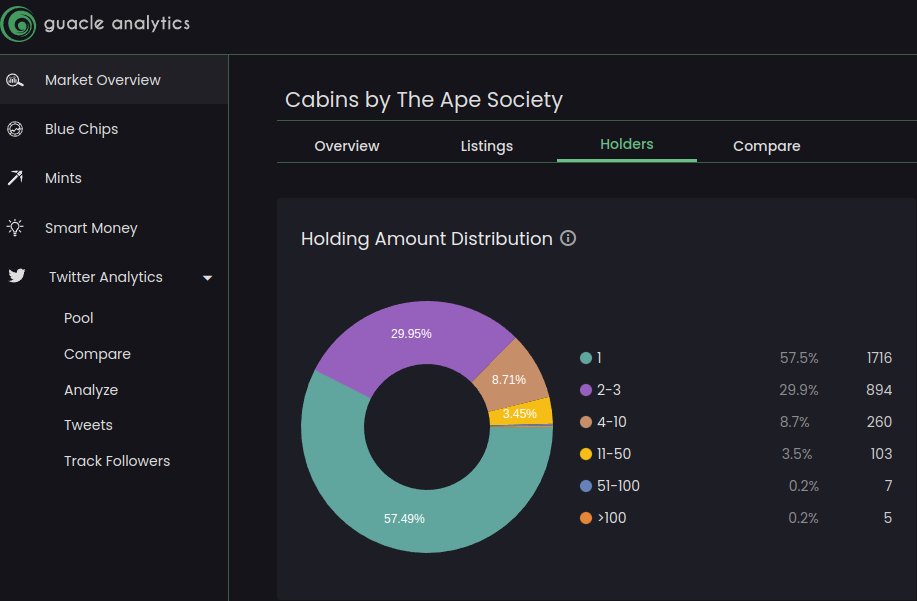
Task: Click the legend label >100
Action: [x=612, y=518]
